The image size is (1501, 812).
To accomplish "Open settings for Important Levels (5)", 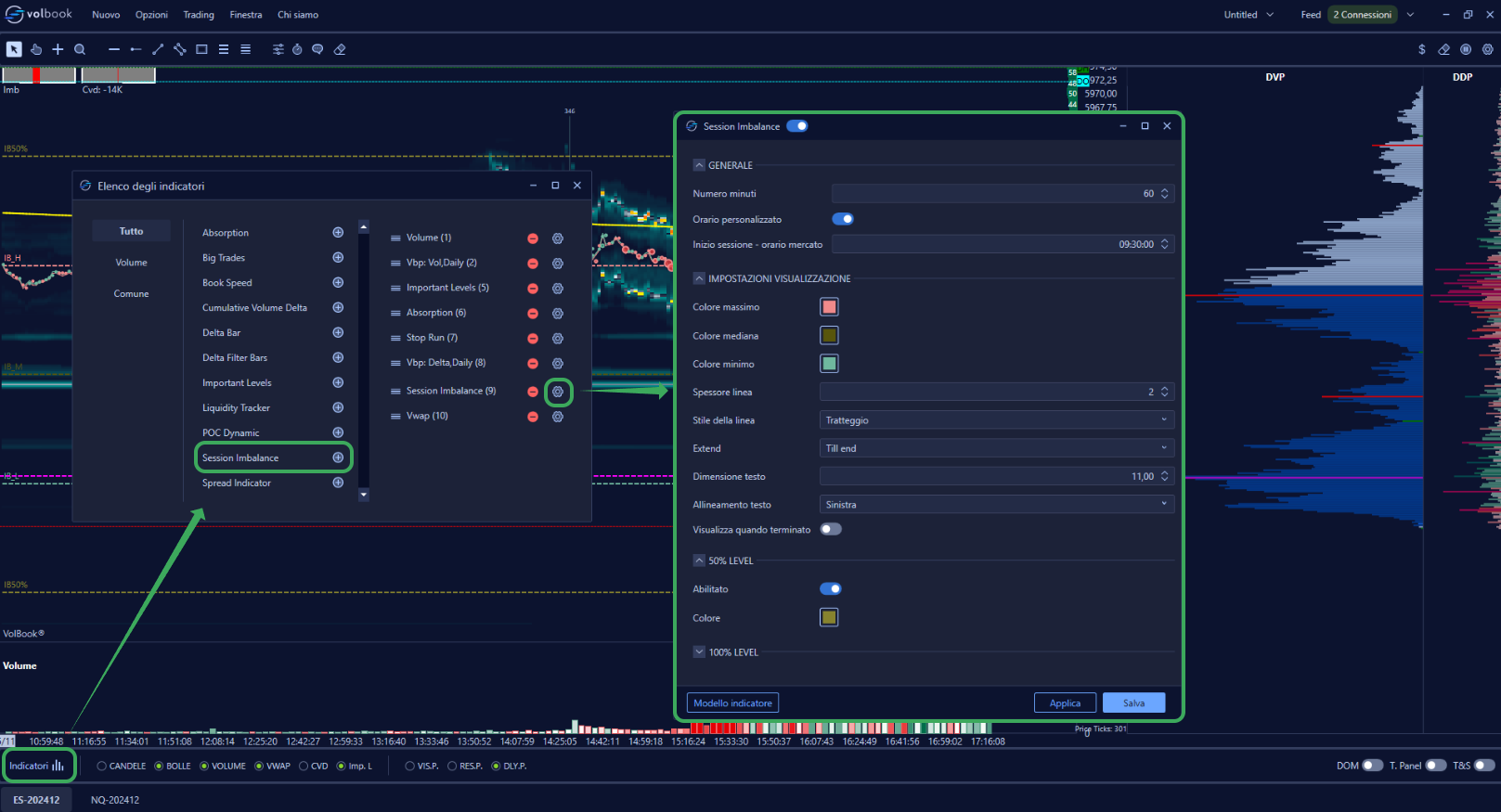I will coord(558,289).
